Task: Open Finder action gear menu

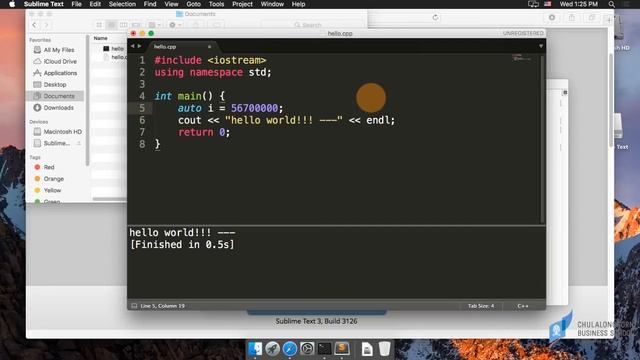Action: [x=175, y=25]
